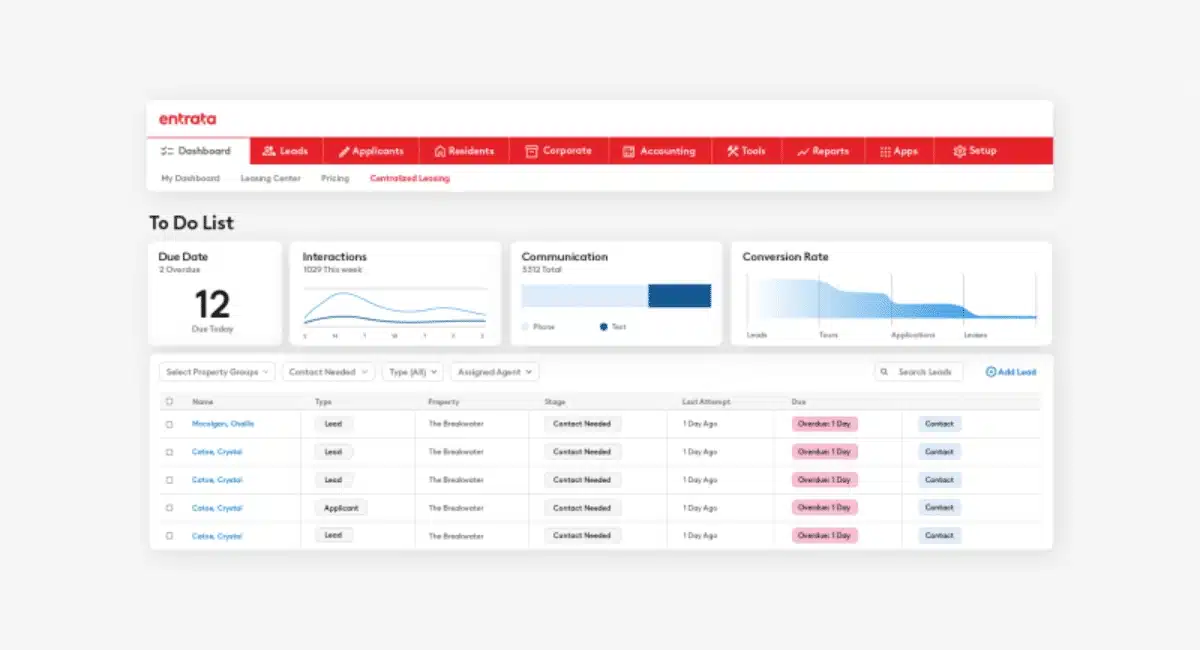
Task: Click the Add Lead link
Action: (1011, 372)
